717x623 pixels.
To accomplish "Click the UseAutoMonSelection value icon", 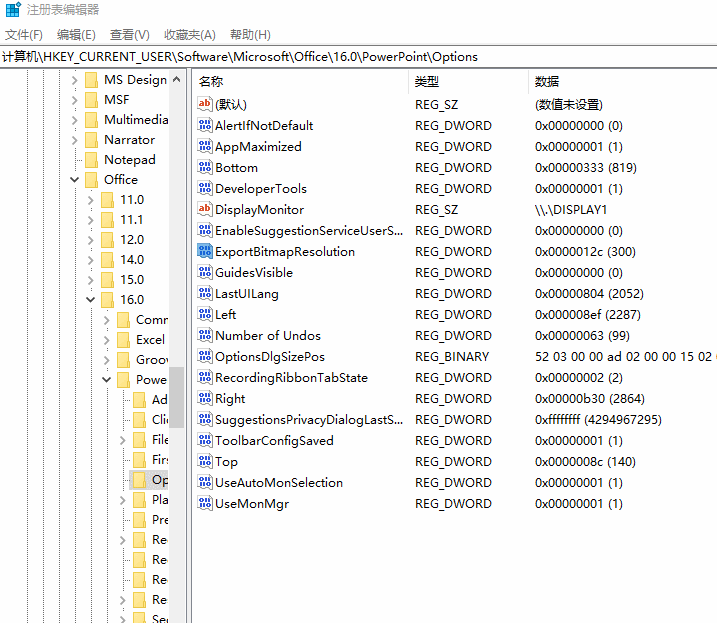I will [205, 482].
